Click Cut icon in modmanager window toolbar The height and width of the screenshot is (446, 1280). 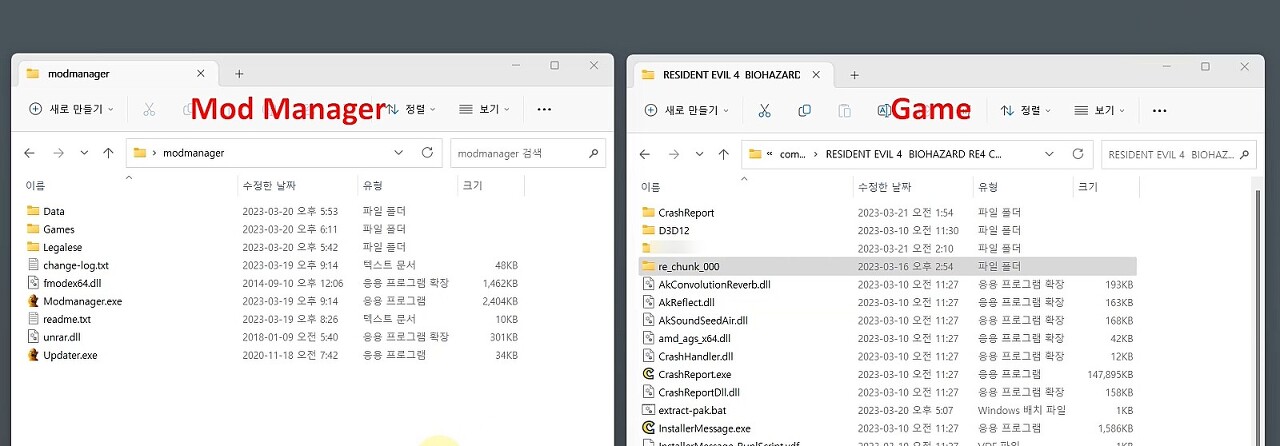click(149, 109)
